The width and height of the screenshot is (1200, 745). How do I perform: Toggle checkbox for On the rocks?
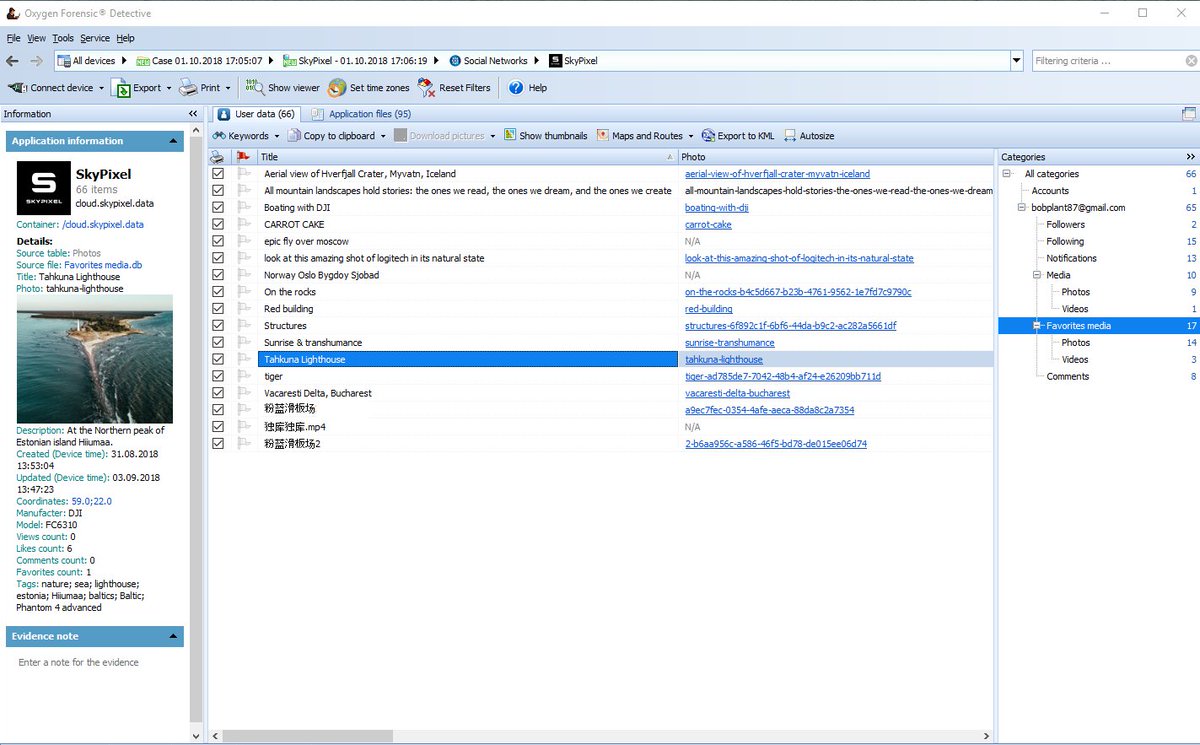point(218,292)
